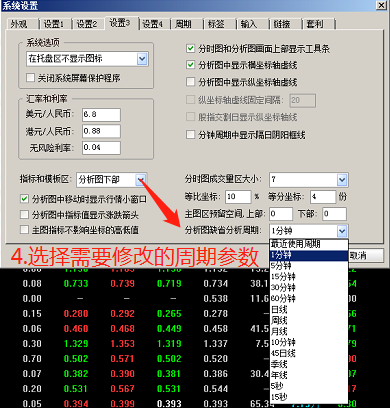Open the 套利 tab
The image size is (390, 408).
(x=315, y=24)
